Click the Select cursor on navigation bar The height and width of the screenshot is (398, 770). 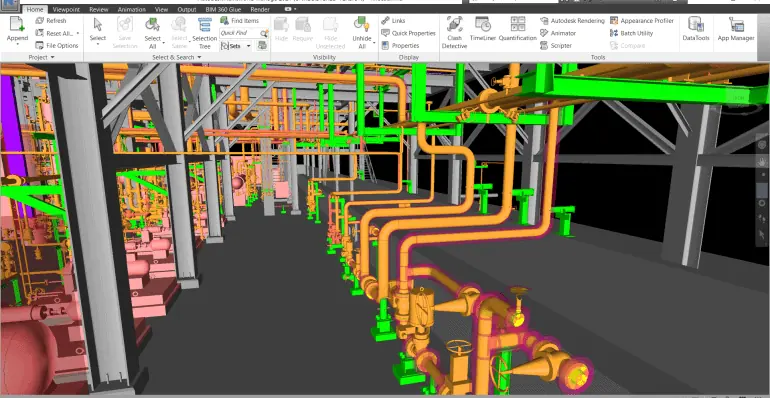click(762, 235)
